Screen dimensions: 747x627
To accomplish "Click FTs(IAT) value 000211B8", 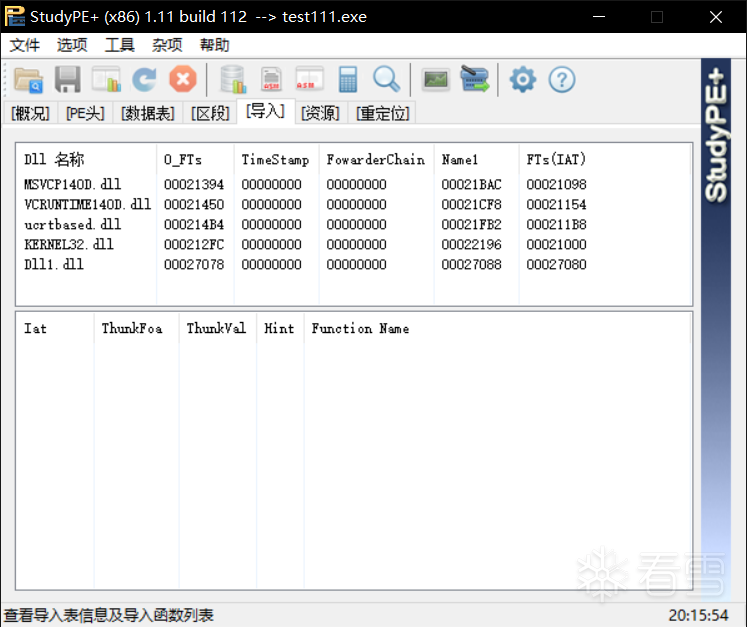I will [556, 224].
